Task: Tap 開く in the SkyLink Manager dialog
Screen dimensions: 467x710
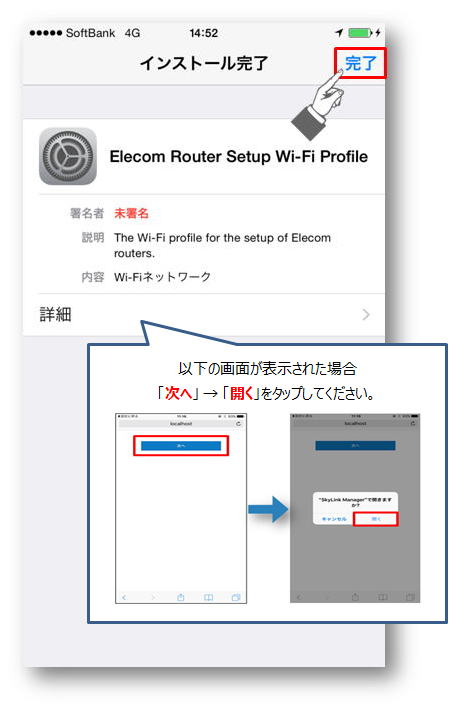Action: tap(376, 519)
